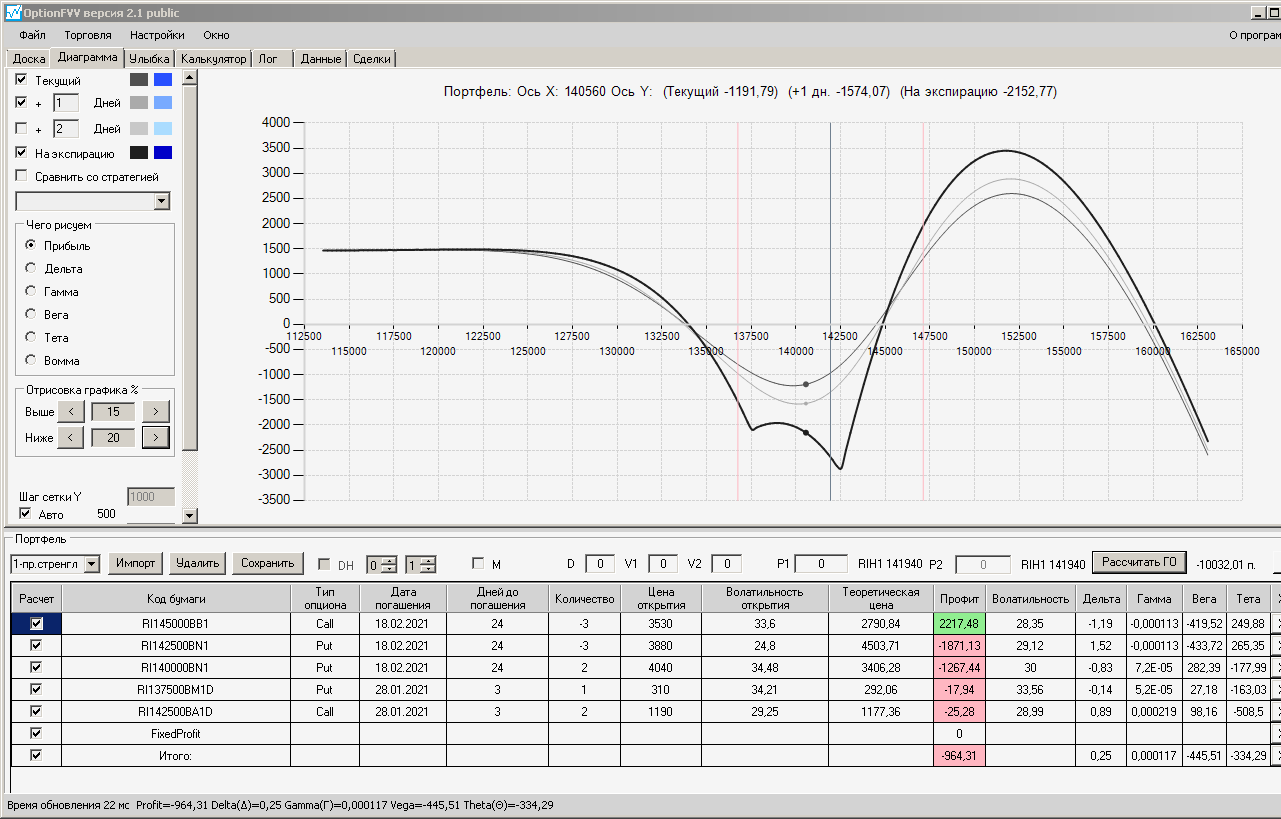Click the Удалить button

tap(198, 563)
